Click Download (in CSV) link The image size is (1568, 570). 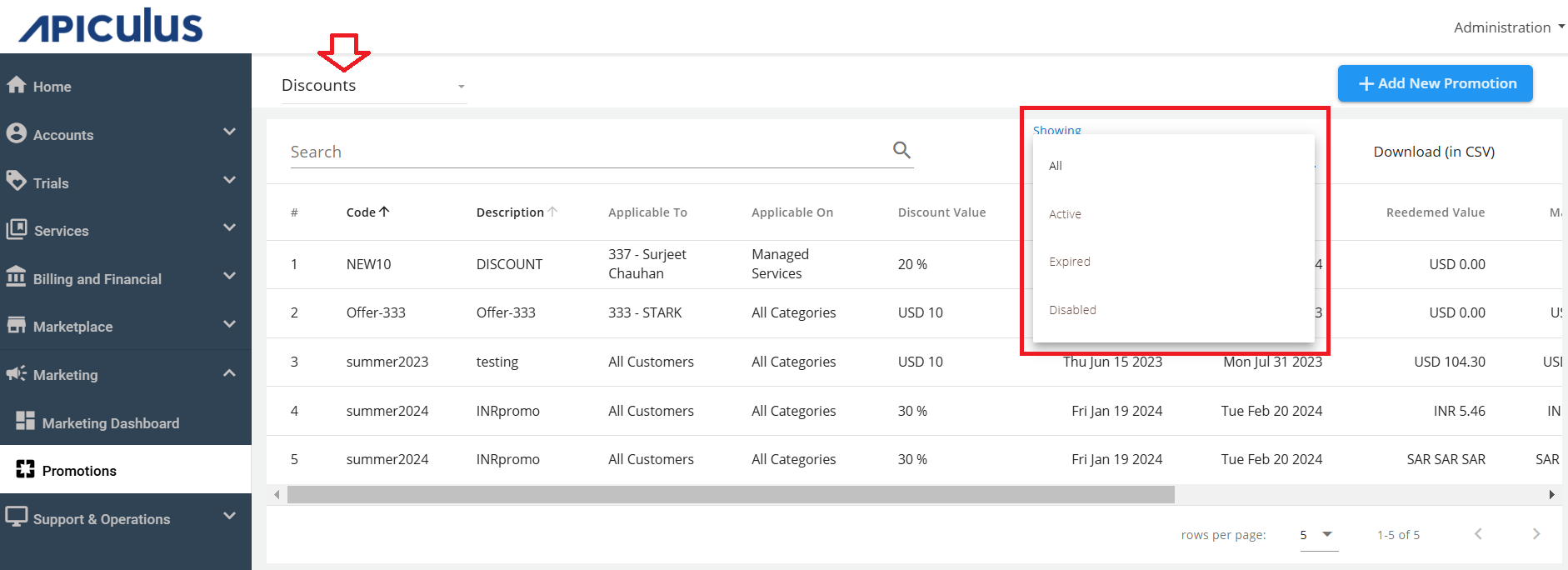pyautogui.click(x=1434, y=152)
